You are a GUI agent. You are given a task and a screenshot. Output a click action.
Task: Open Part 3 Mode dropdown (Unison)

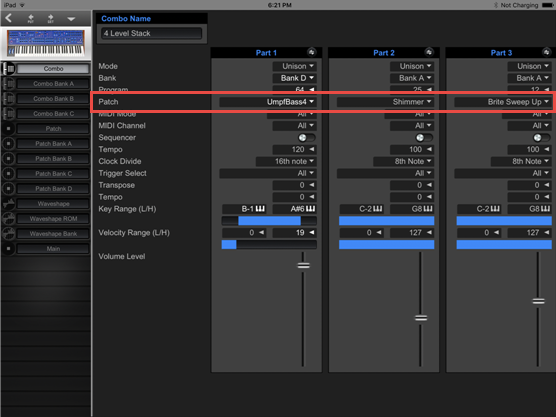[x=529, y=66]
